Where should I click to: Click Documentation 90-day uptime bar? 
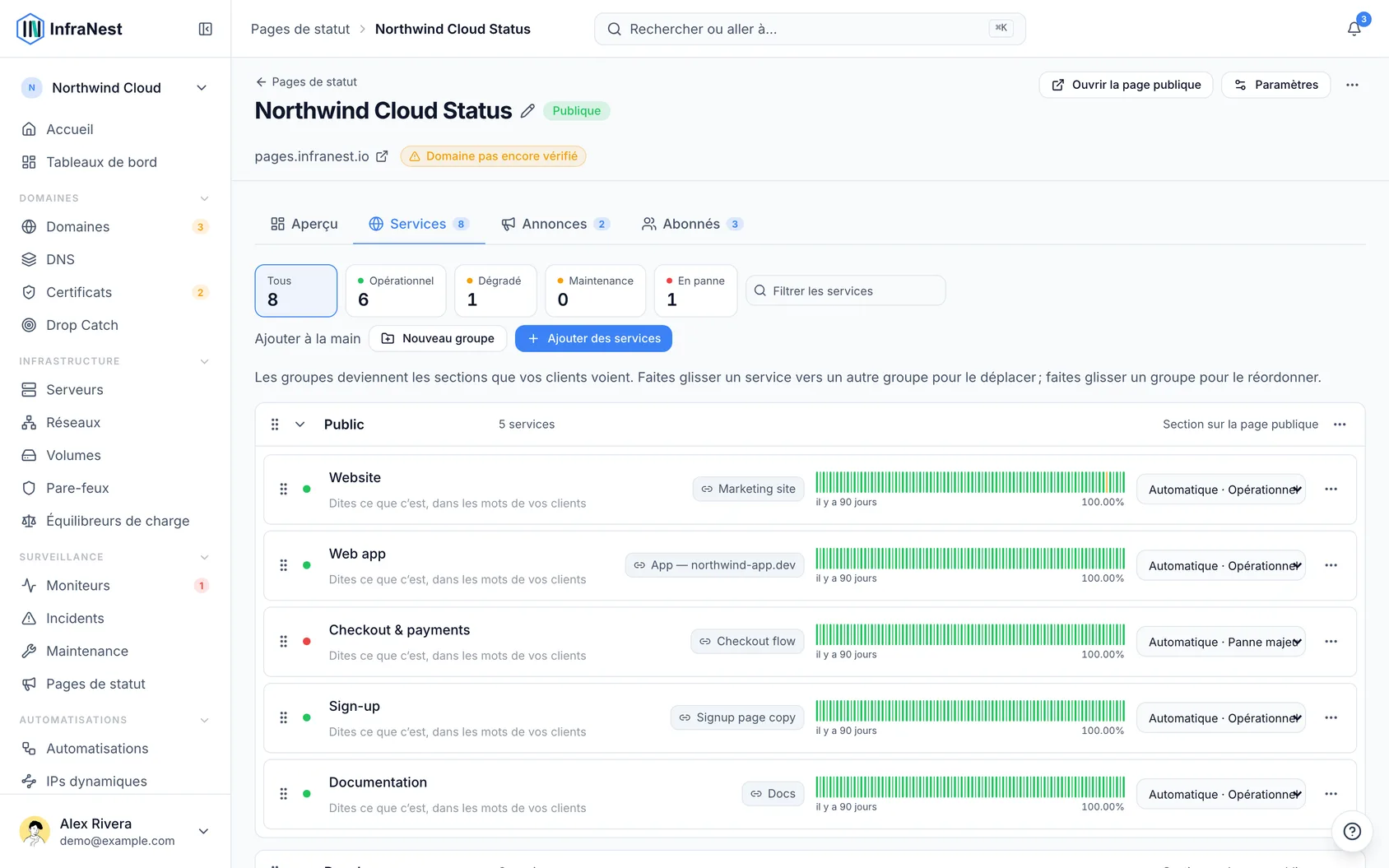pos(970,787)
